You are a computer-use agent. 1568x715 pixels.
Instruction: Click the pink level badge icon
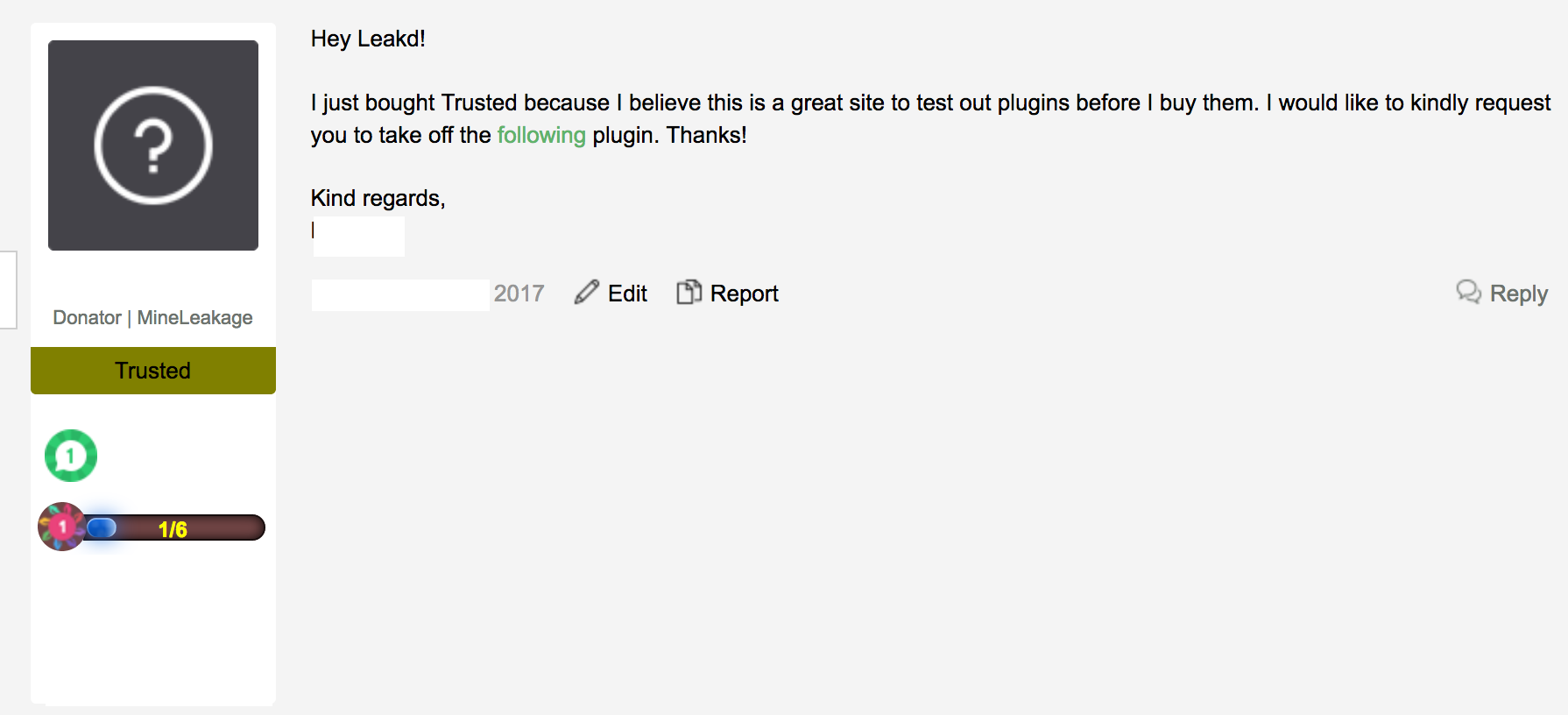click(x=61, y=527)
